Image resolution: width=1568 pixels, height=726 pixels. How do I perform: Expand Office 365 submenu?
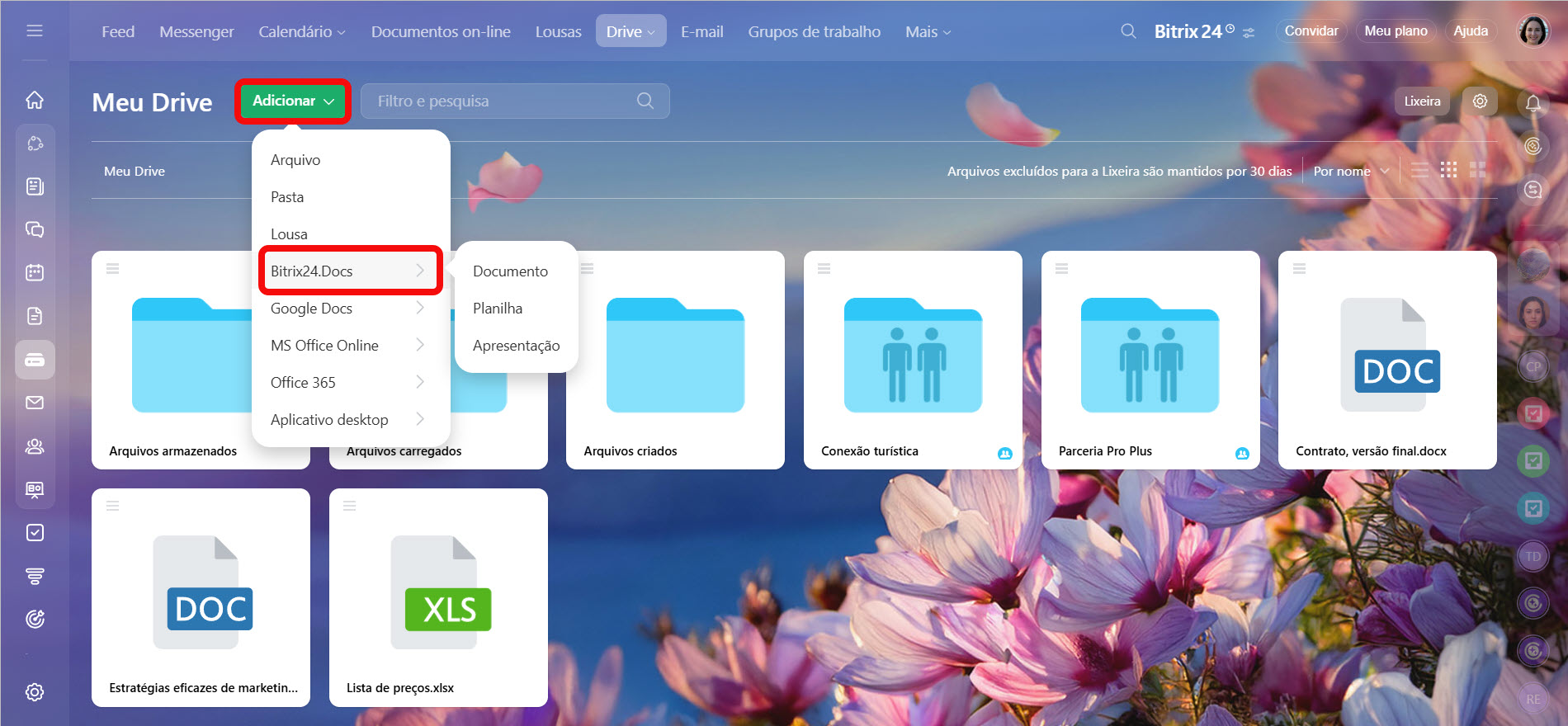pos(350,382)
